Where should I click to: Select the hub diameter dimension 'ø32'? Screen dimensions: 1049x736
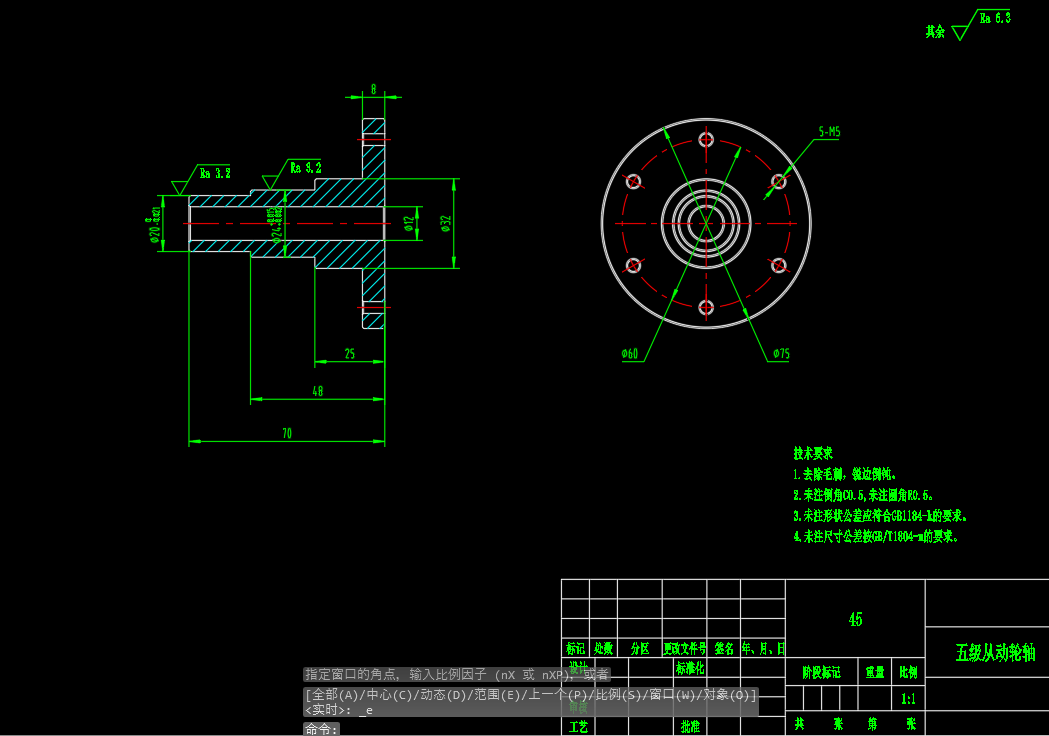click(x=446, y=223)
